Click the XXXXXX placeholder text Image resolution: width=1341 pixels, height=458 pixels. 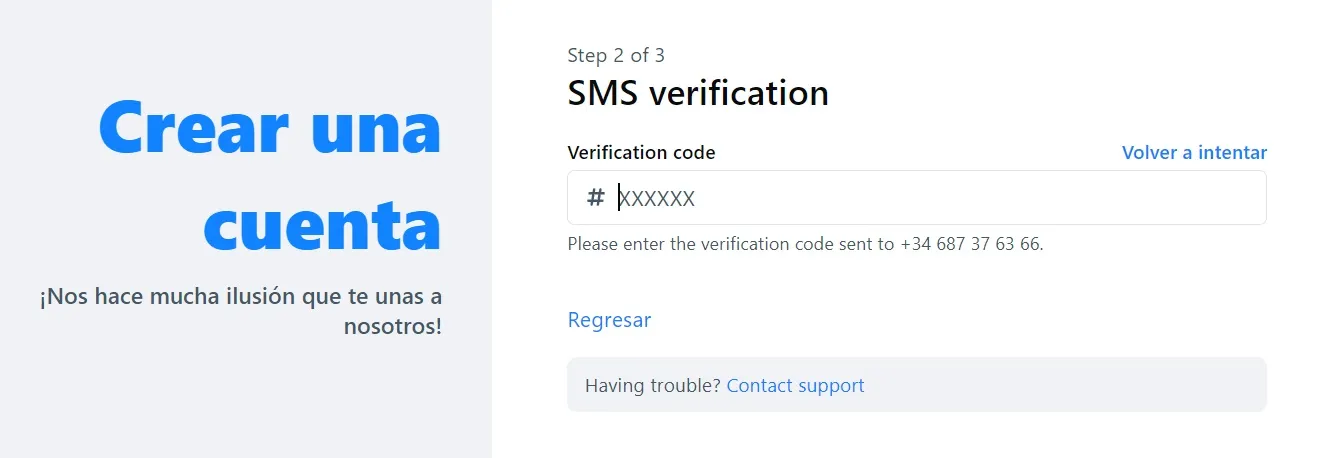point(657,199)
